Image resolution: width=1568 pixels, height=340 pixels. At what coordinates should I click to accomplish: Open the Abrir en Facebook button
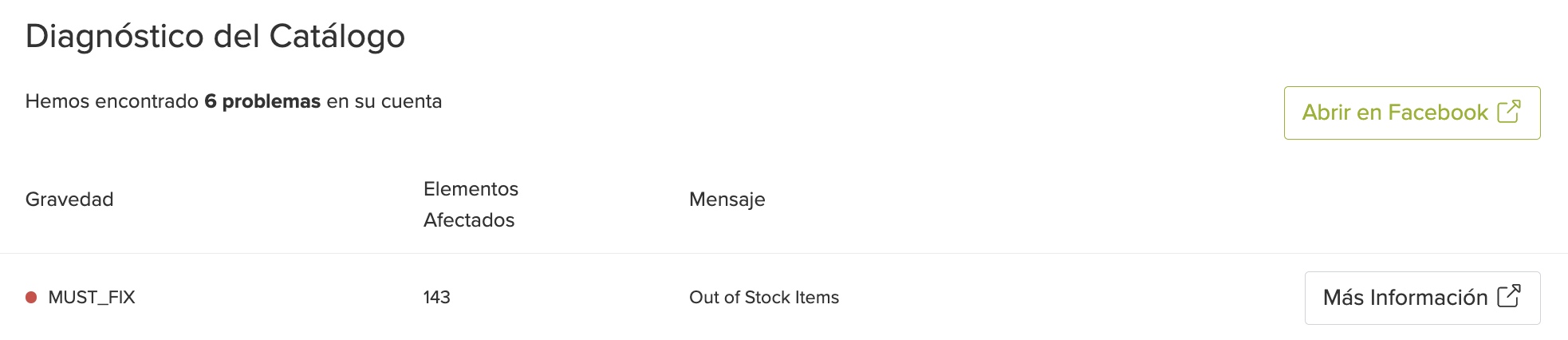tap(1412, 113)
